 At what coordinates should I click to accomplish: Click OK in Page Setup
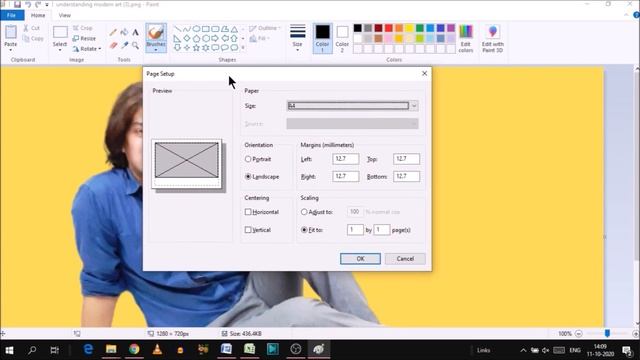pos(360,259)
